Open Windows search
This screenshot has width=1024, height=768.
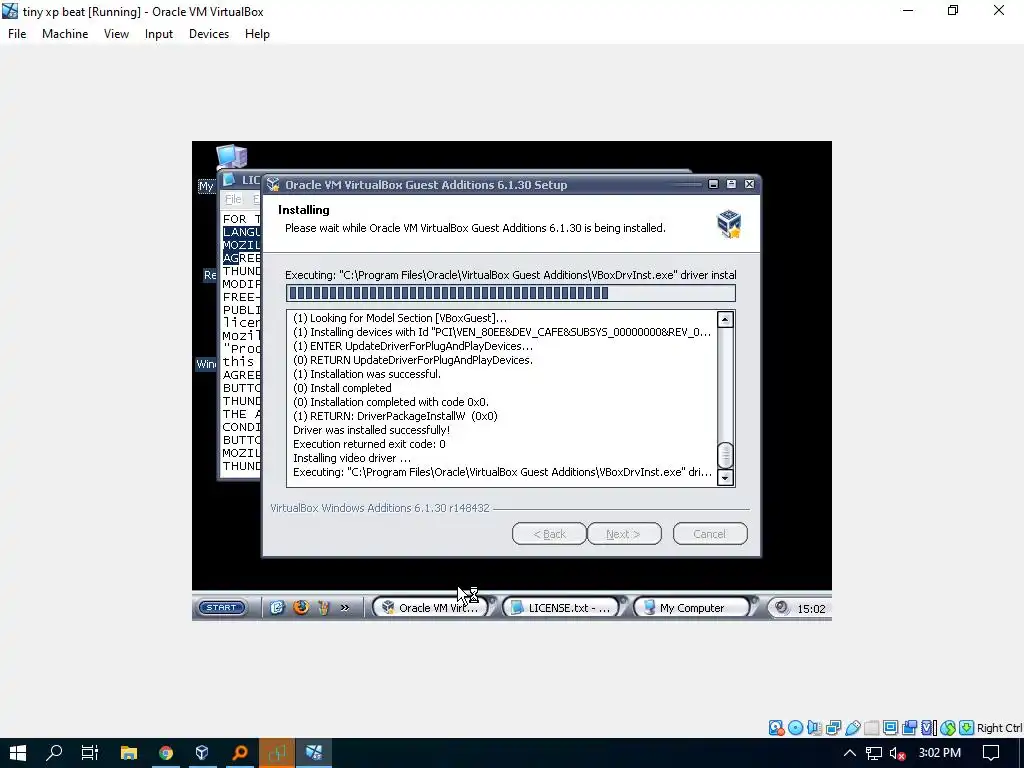point(54,753)
